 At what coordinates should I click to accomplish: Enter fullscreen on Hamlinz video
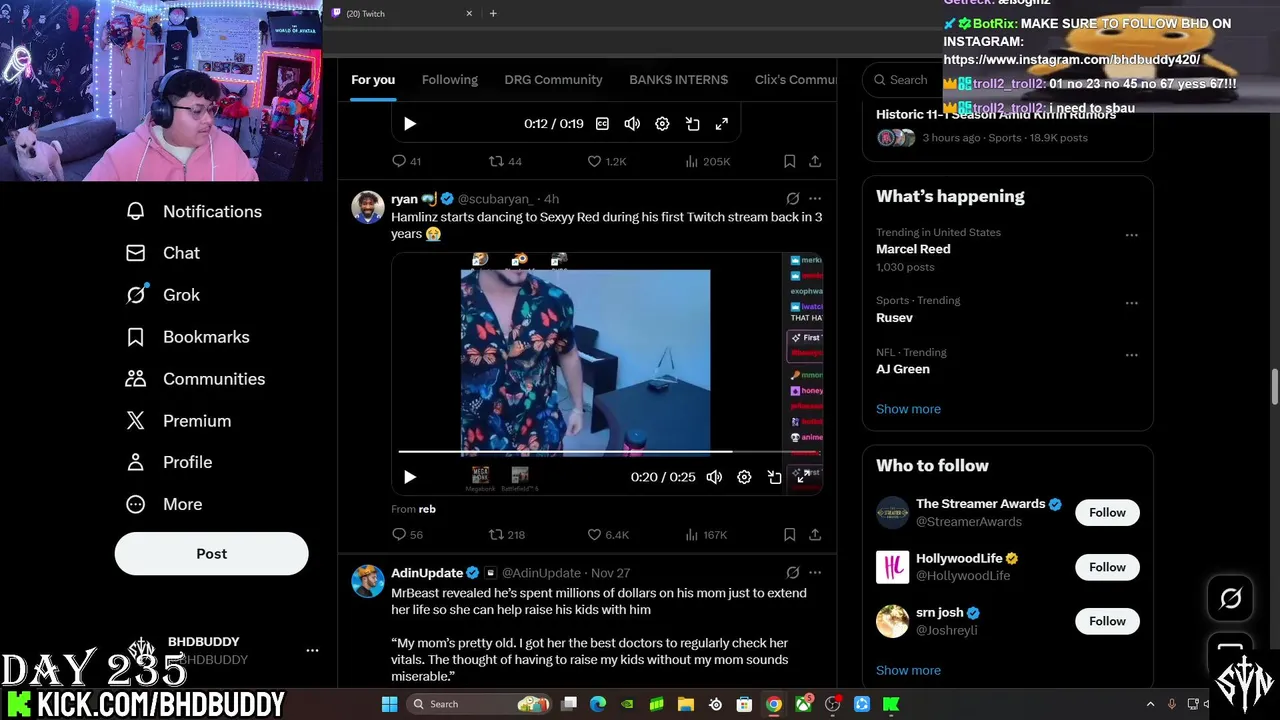pos(803,477)
